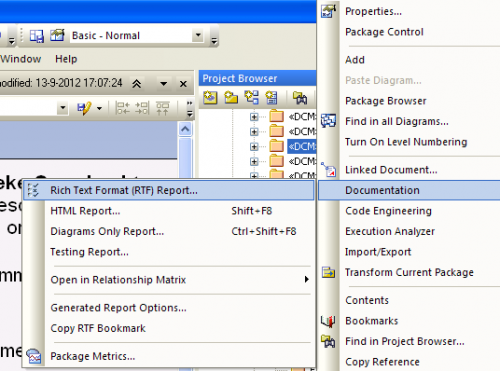Expand the notes toolbar overflow chevron

(x=189, y=109)
